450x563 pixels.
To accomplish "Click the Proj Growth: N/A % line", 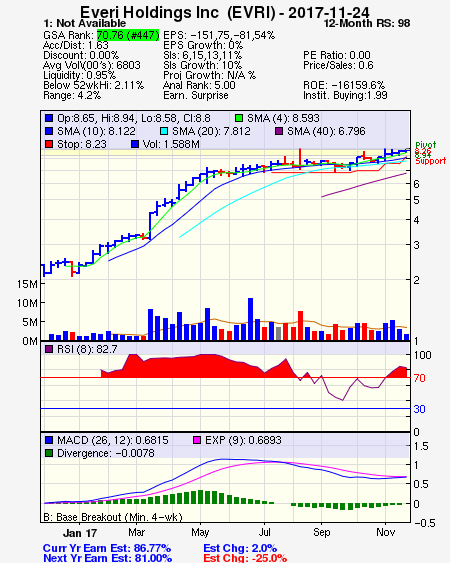I will pos(209,75).
